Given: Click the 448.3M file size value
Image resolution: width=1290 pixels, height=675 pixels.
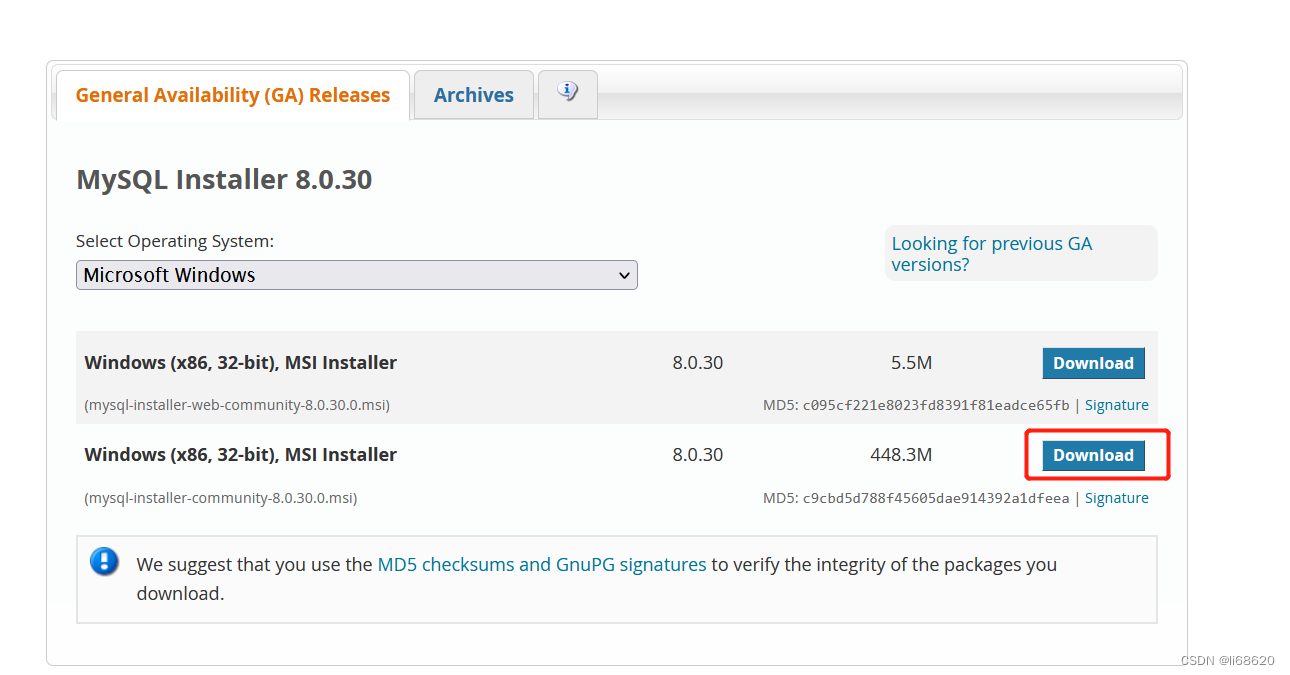Looking at the screenshot, I should (901, 455).
